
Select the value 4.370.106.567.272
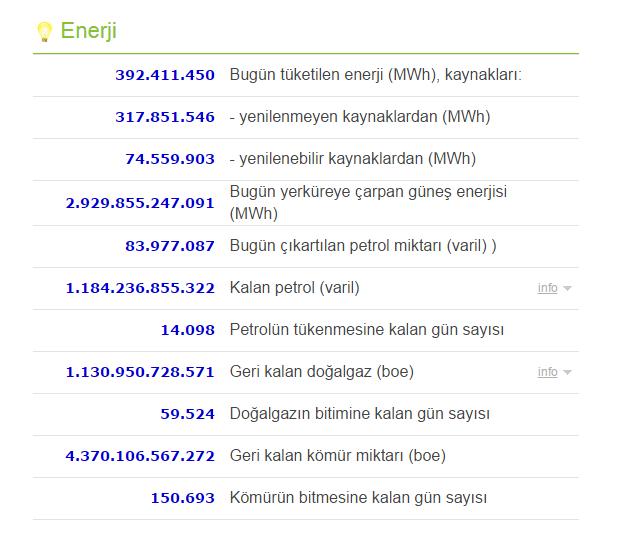pos(140,456)
